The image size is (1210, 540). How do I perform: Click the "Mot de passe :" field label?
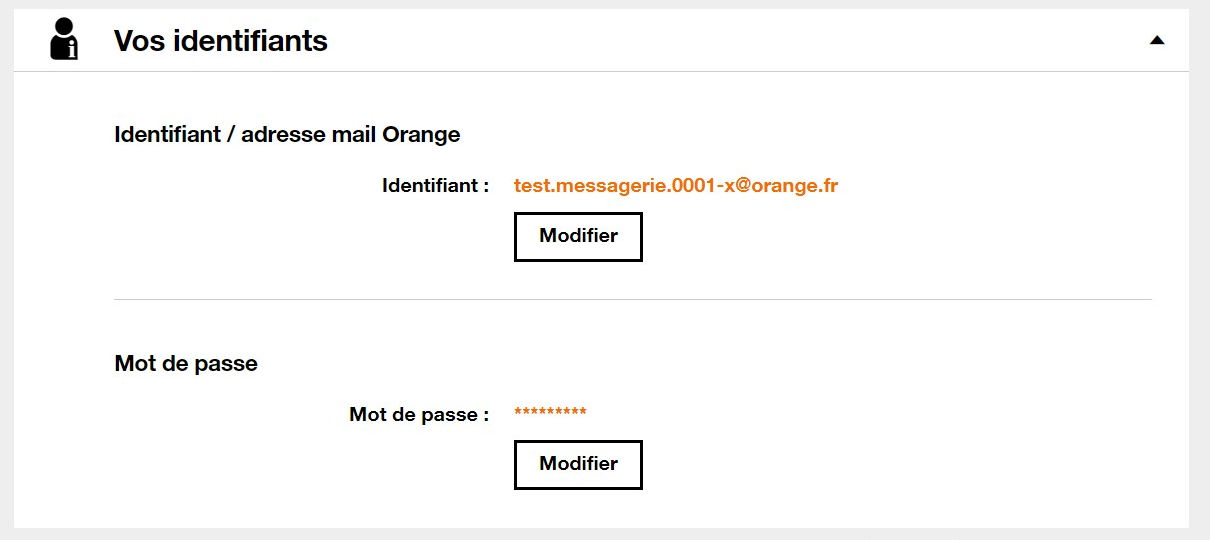419,414
